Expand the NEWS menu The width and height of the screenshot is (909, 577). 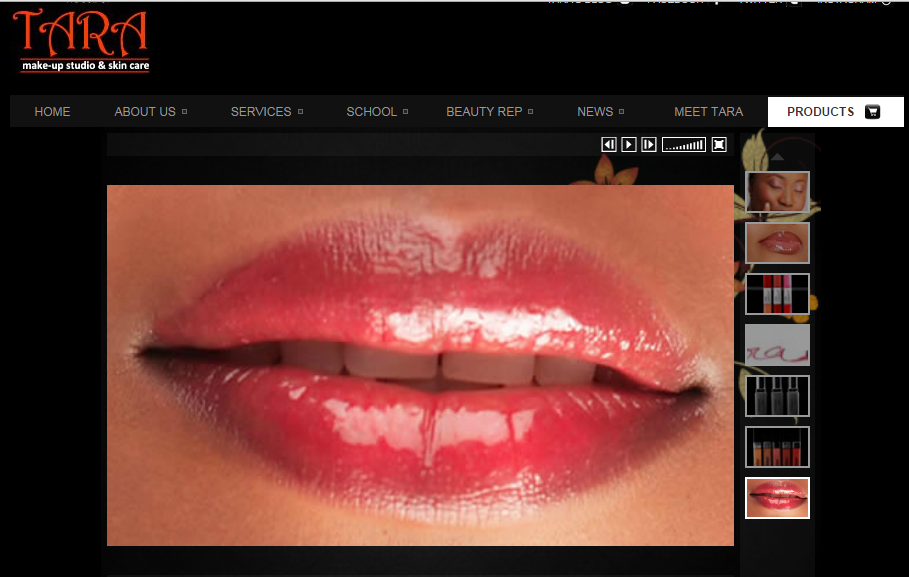(x=601, y=112)
